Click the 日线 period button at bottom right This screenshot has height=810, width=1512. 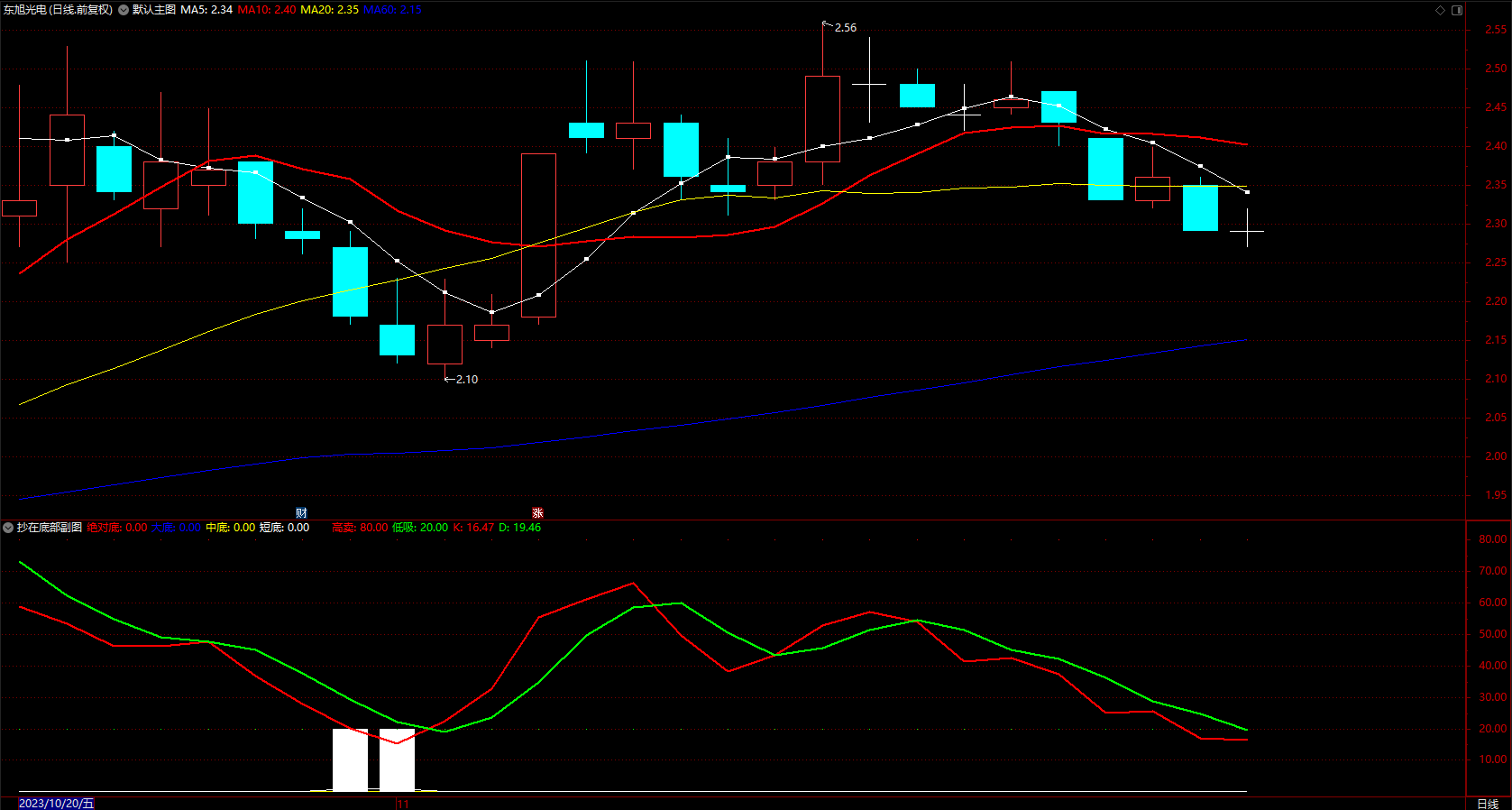1488,804
